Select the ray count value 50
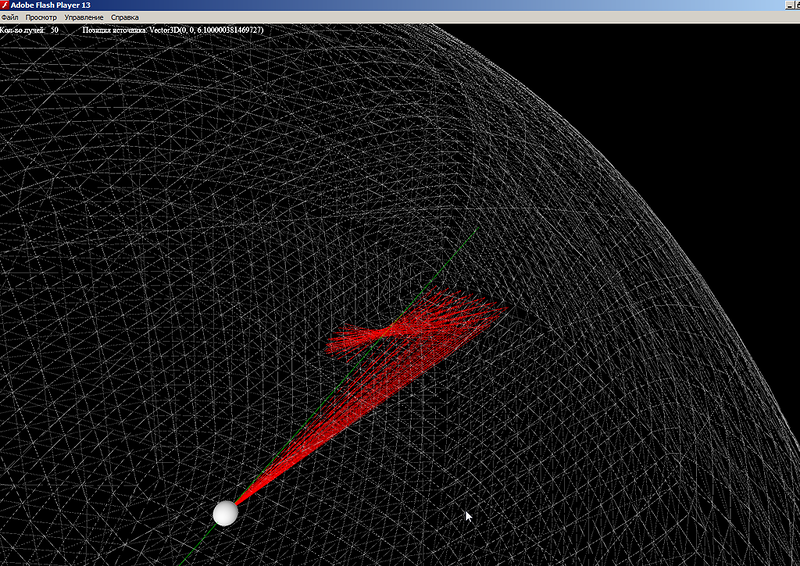 click(x=54, y=31)
